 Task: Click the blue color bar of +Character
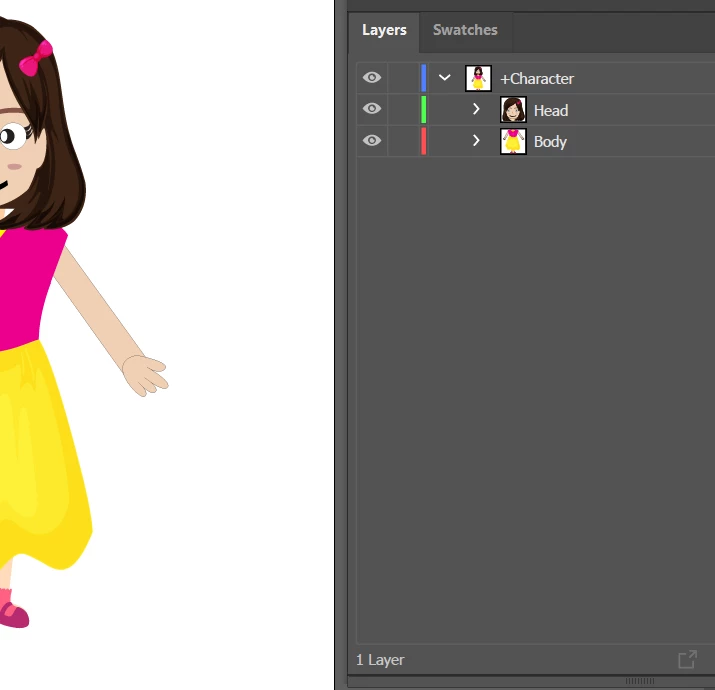point(424,78)
